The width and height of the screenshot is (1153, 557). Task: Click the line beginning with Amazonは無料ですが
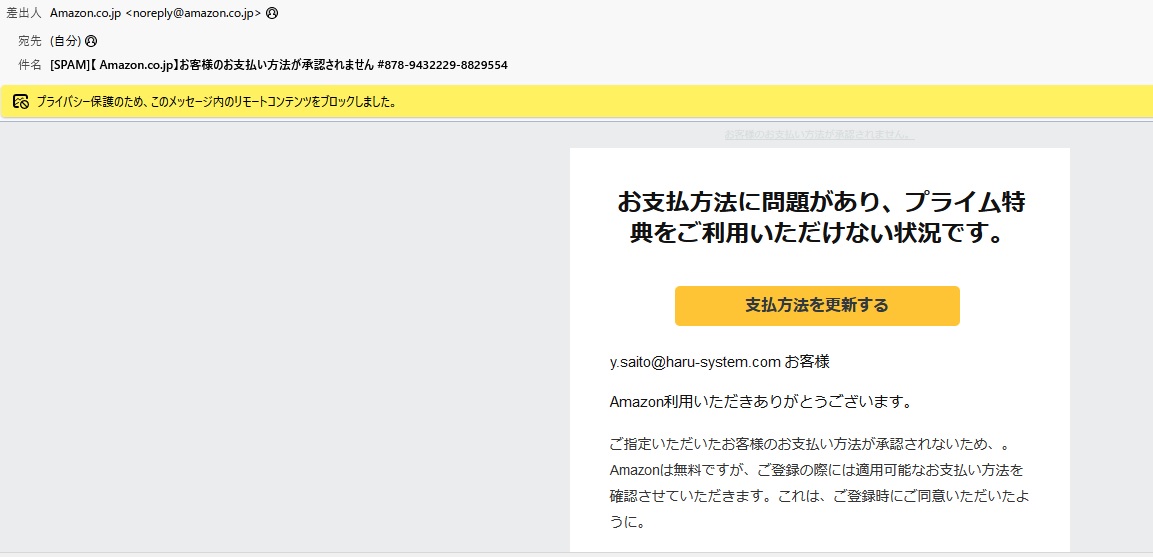[816, 469]
